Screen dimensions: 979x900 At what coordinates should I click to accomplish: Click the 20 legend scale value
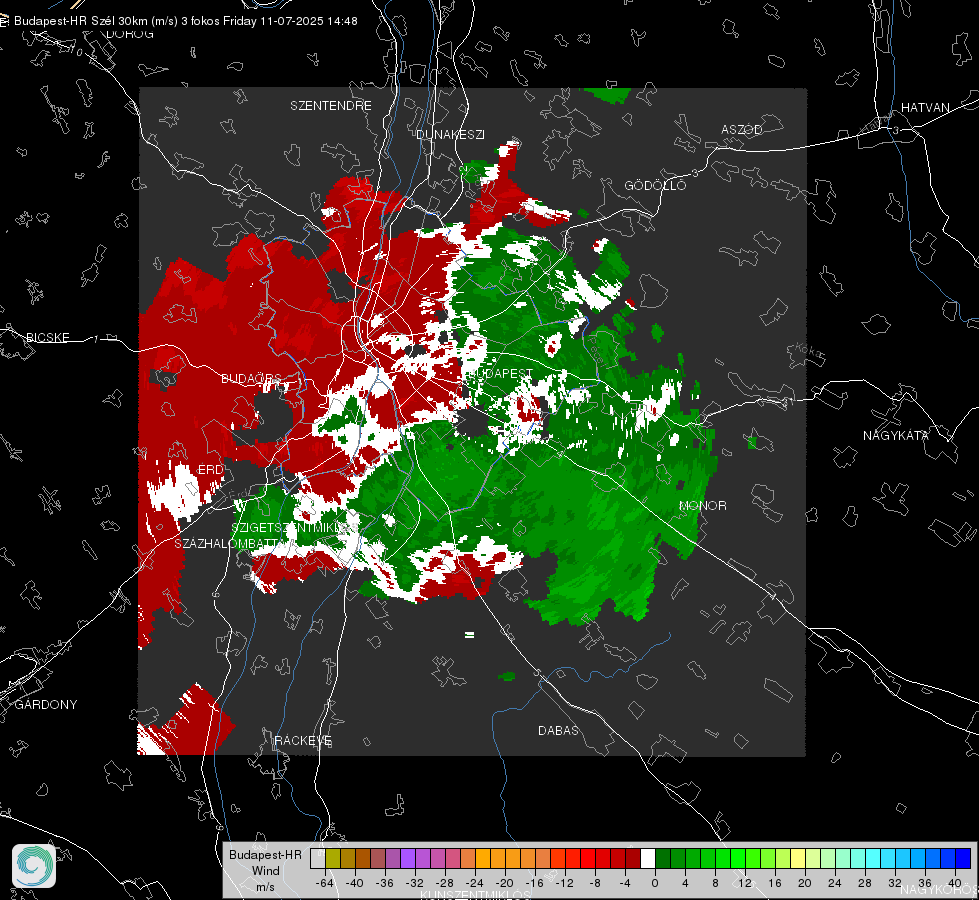(x=804, y=883)
